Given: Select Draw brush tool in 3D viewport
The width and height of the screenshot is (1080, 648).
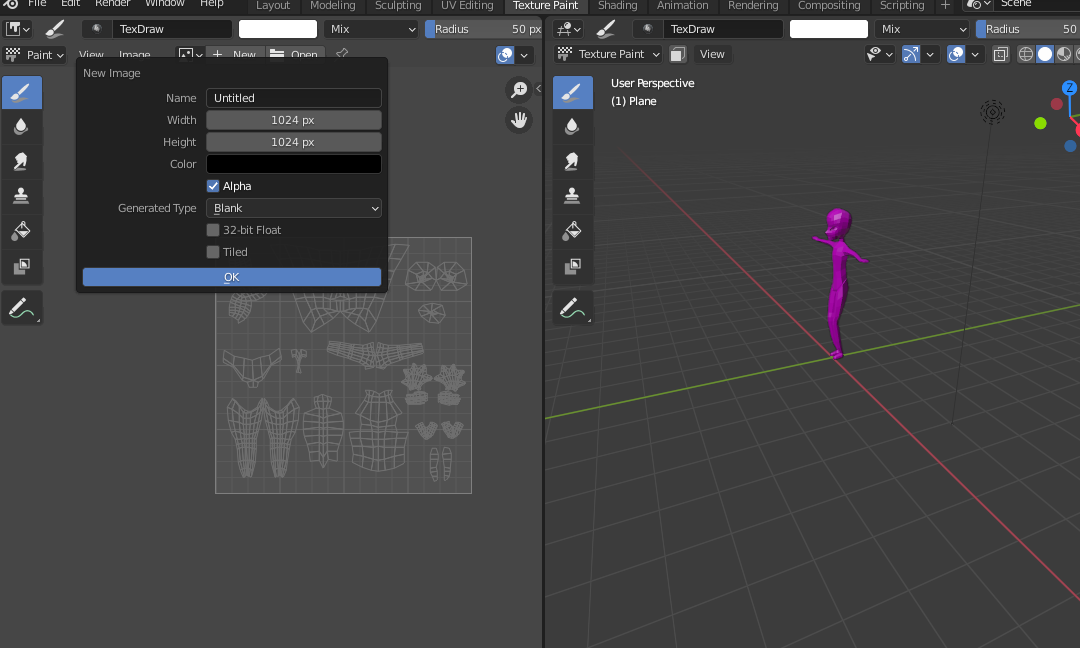Looking at the screenshot, I should [572, 93].
